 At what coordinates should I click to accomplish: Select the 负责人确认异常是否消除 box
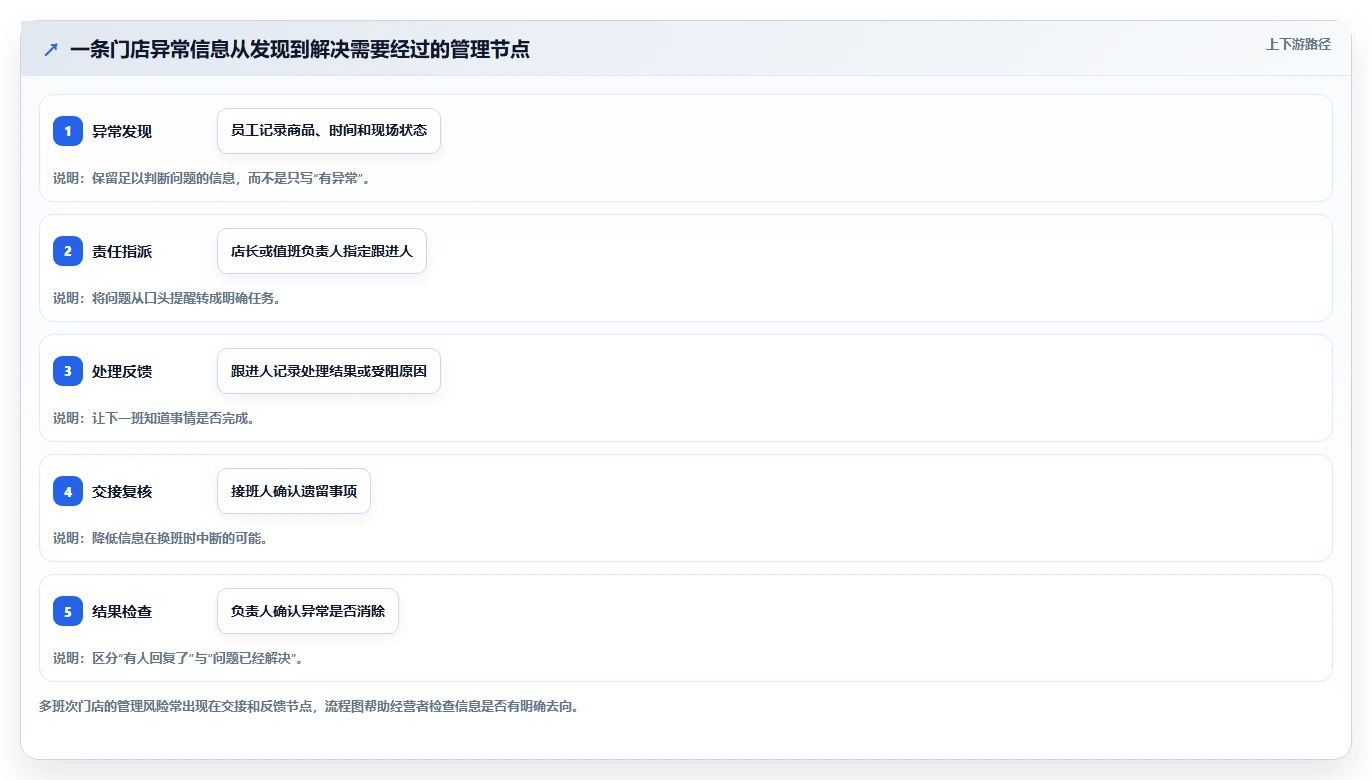pos(308,611)
